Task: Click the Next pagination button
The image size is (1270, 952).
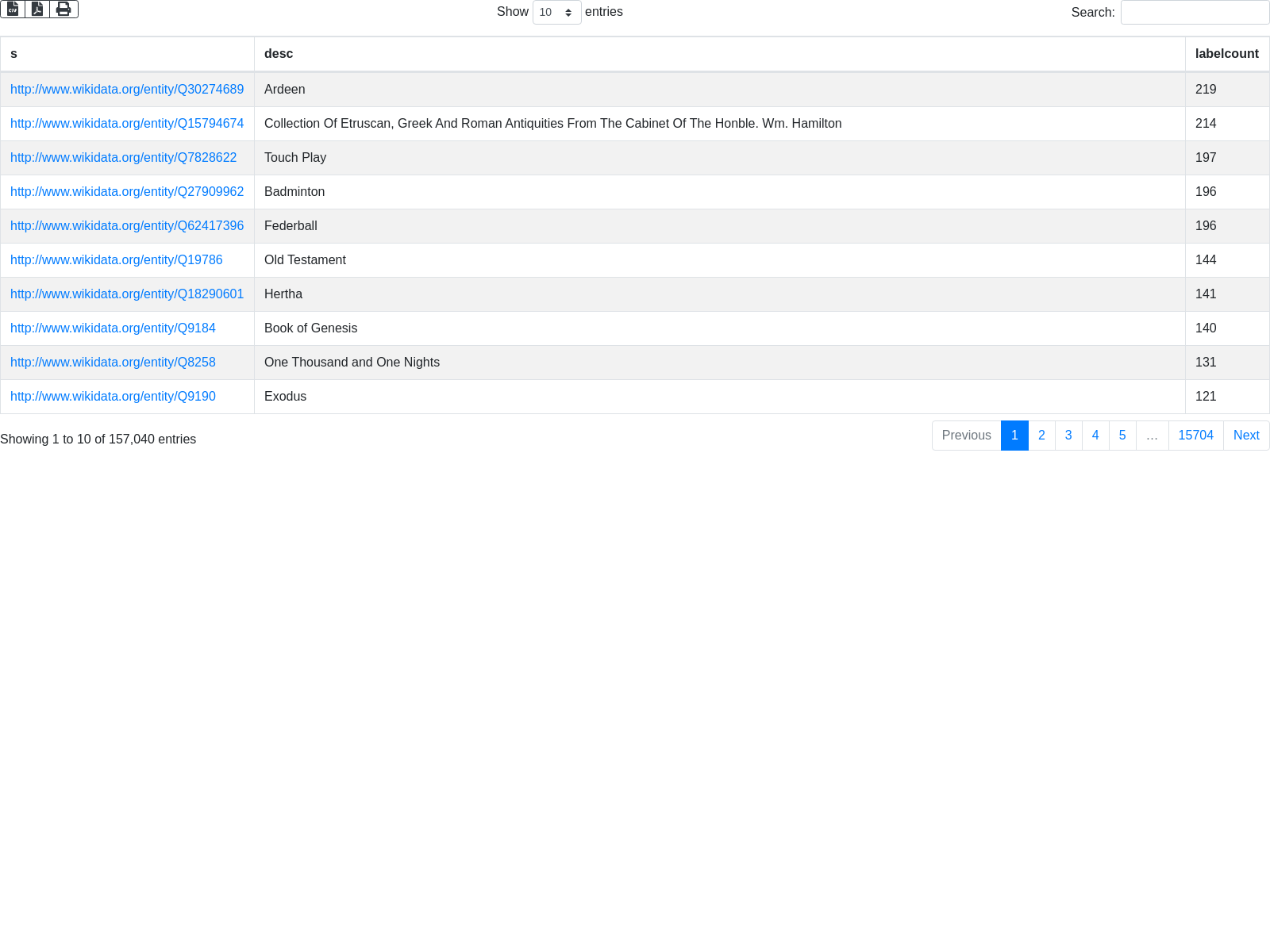Action: pyautogui.click(x=1246, y=436)
